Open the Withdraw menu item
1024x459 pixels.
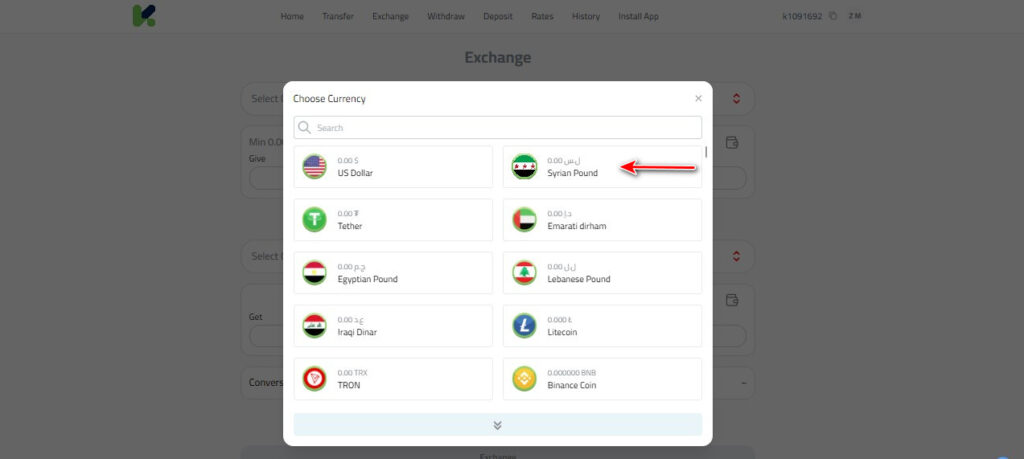(x=446, y=16)
